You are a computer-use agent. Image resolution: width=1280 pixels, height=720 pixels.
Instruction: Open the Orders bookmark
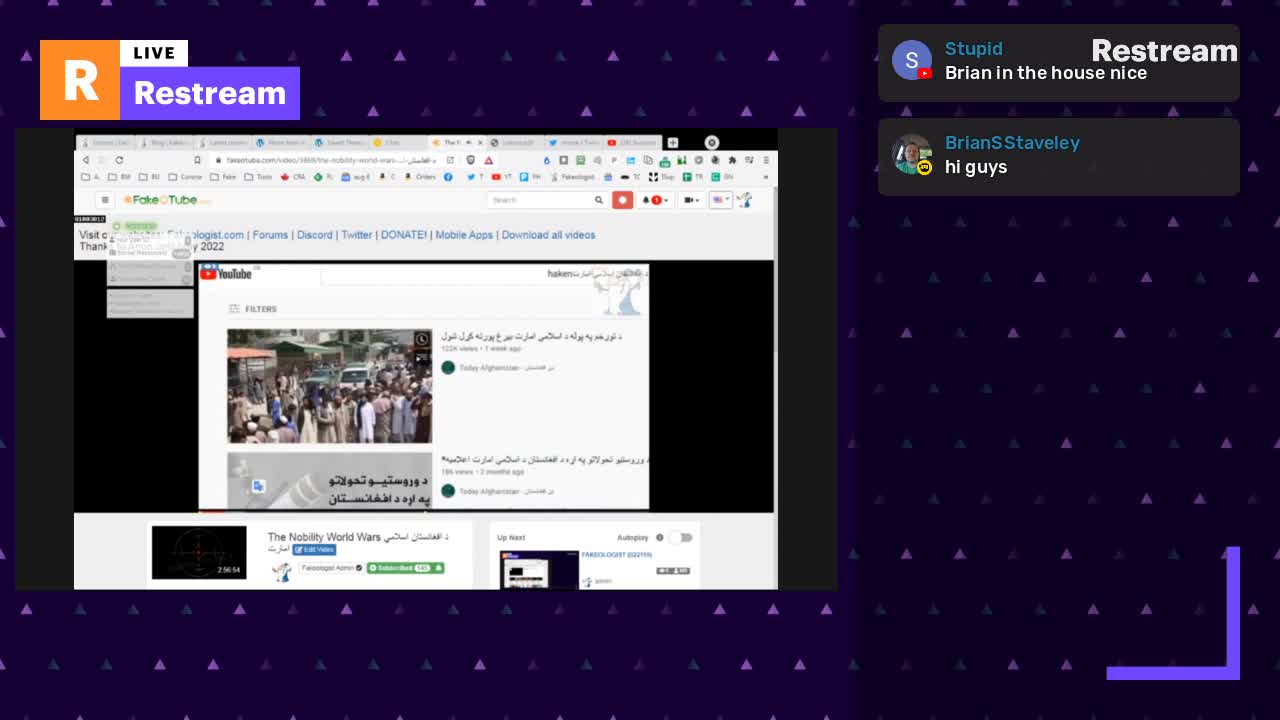pos(421,177)
